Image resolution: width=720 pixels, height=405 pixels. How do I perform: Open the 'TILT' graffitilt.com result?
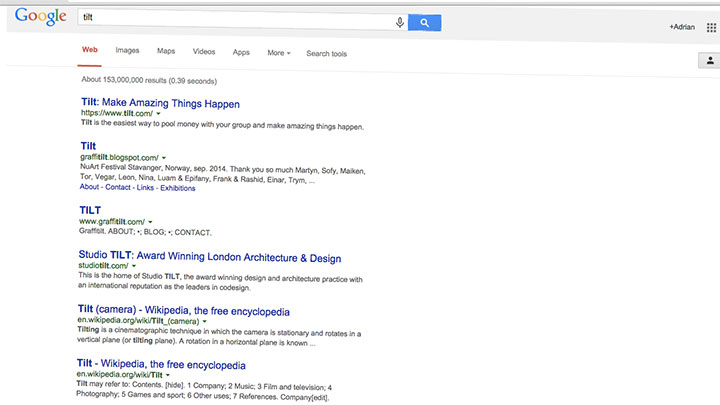point(90,210)
